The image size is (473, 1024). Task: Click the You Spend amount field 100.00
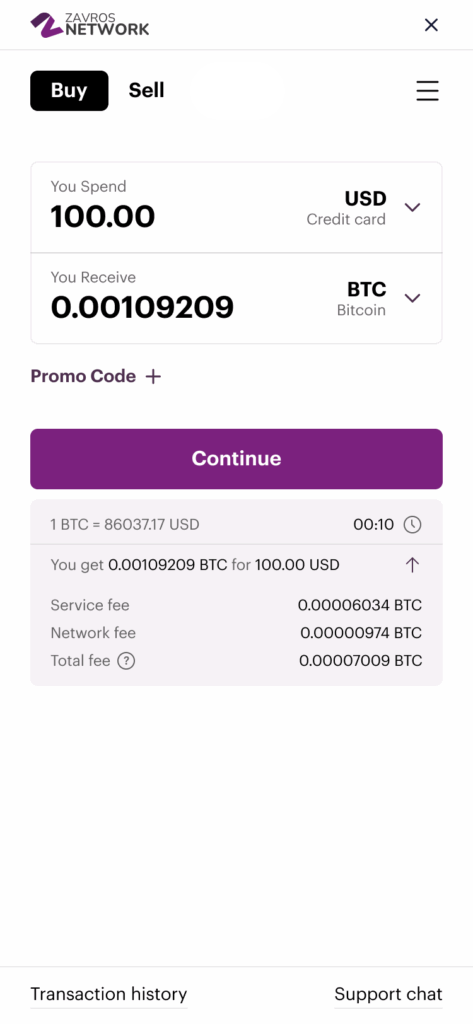click(x=103, y=217)
